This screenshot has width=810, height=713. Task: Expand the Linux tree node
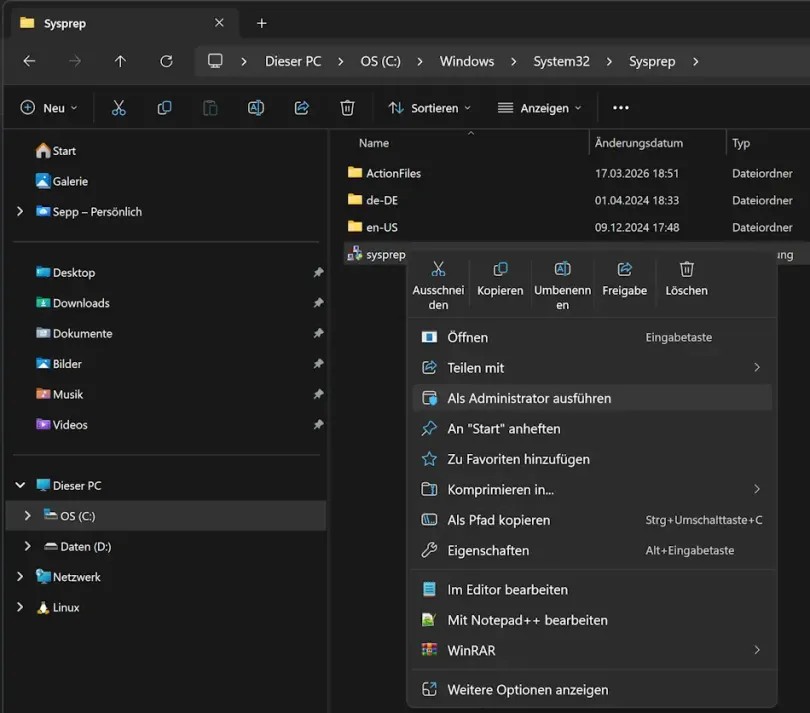[20, 607]
